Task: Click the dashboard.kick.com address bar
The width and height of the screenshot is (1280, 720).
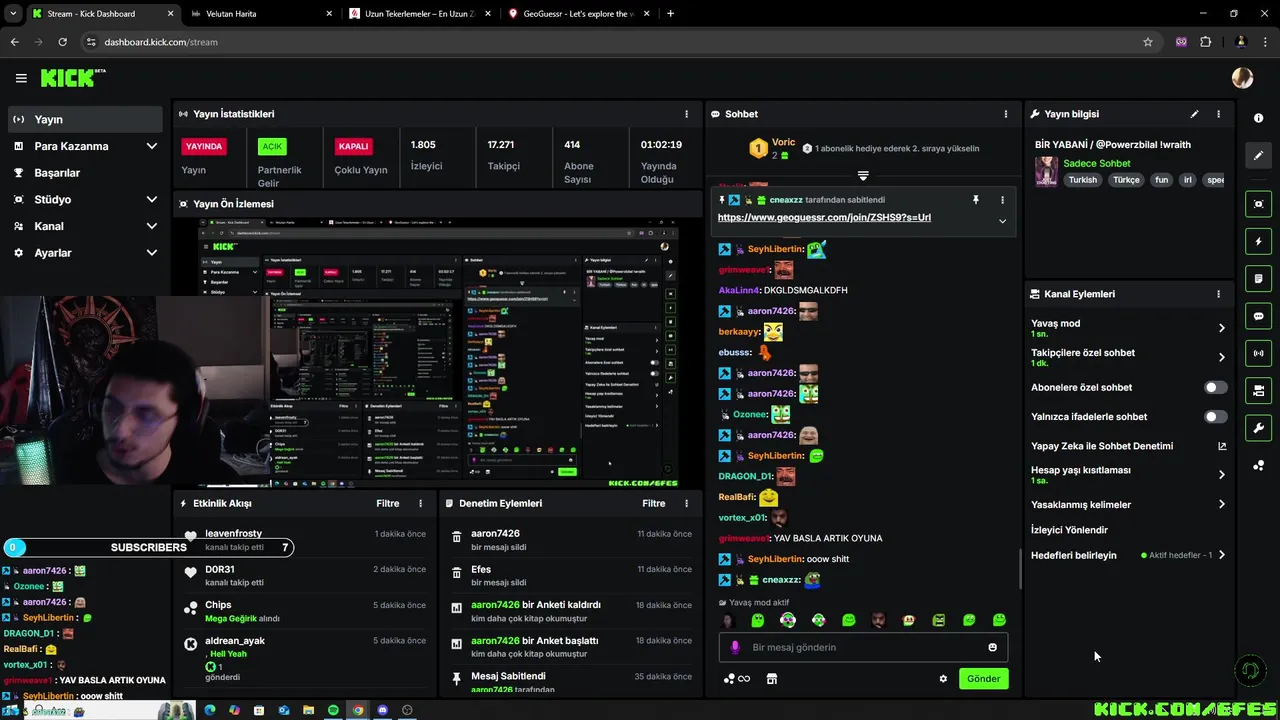Action: click(x=610, y=42)
